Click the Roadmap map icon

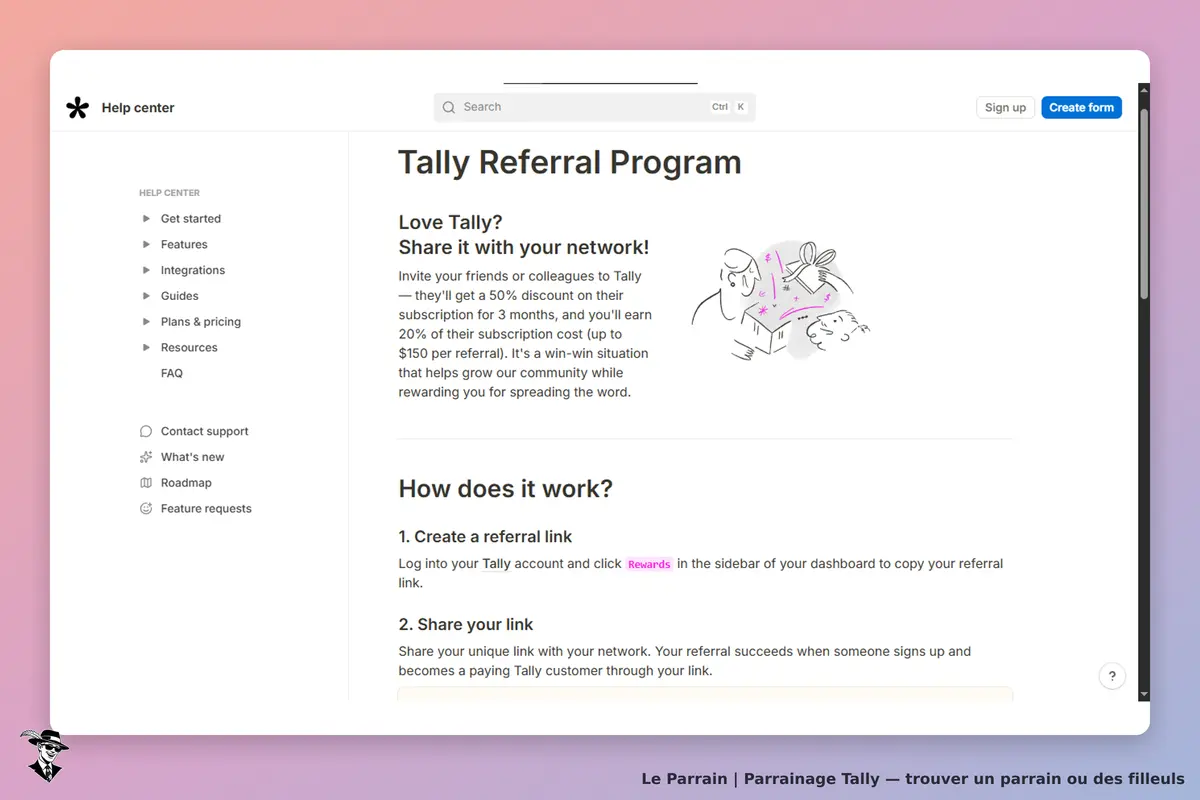146,483
